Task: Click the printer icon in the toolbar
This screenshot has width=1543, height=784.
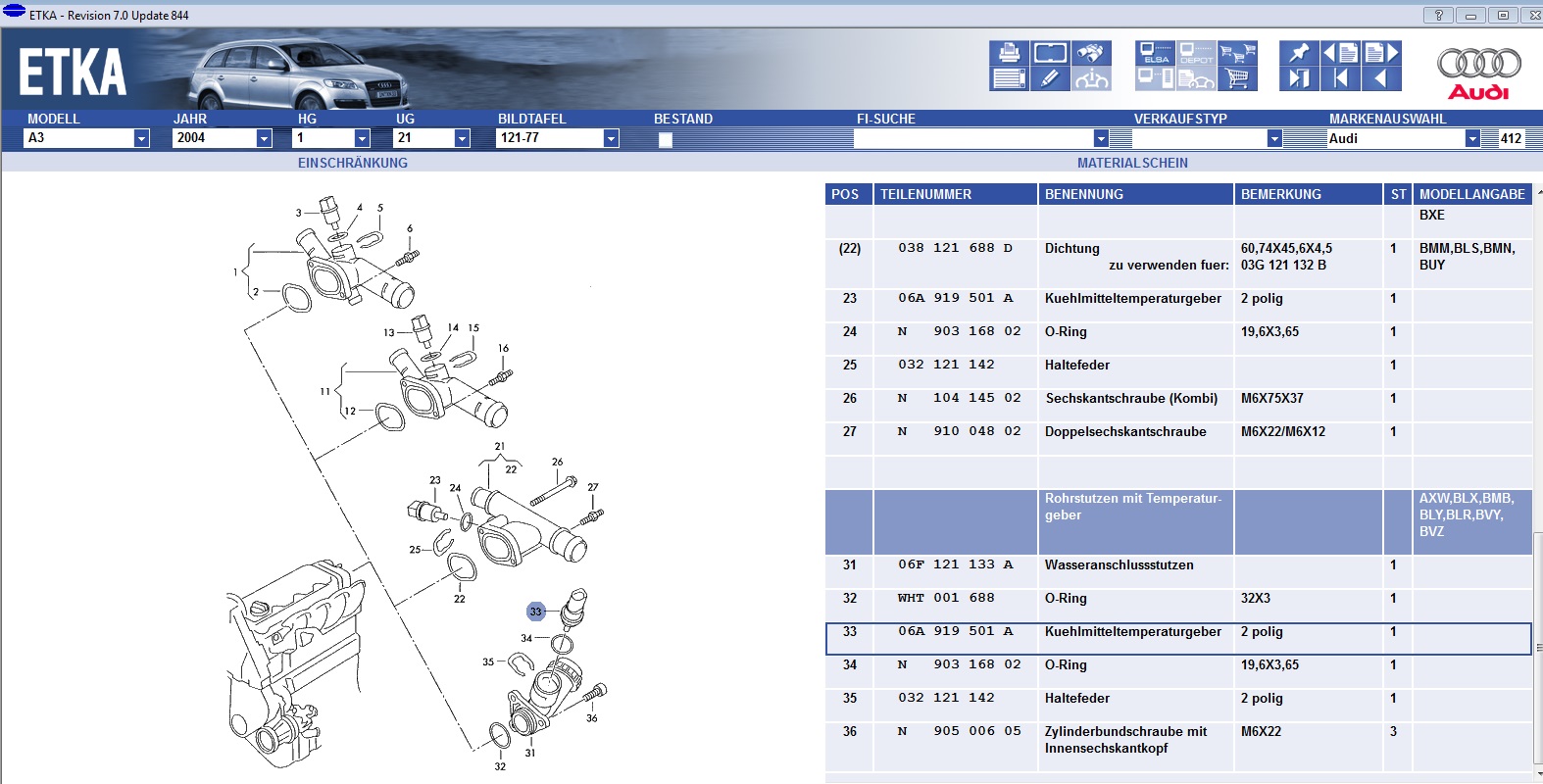Action: coord(1009,53)
